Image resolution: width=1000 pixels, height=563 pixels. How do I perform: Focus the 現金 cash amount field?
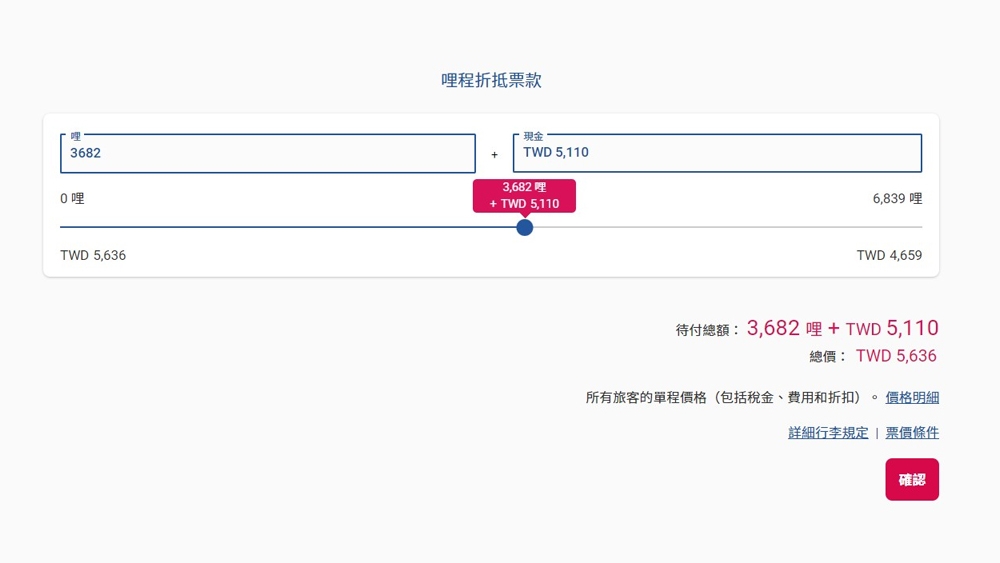717,153
